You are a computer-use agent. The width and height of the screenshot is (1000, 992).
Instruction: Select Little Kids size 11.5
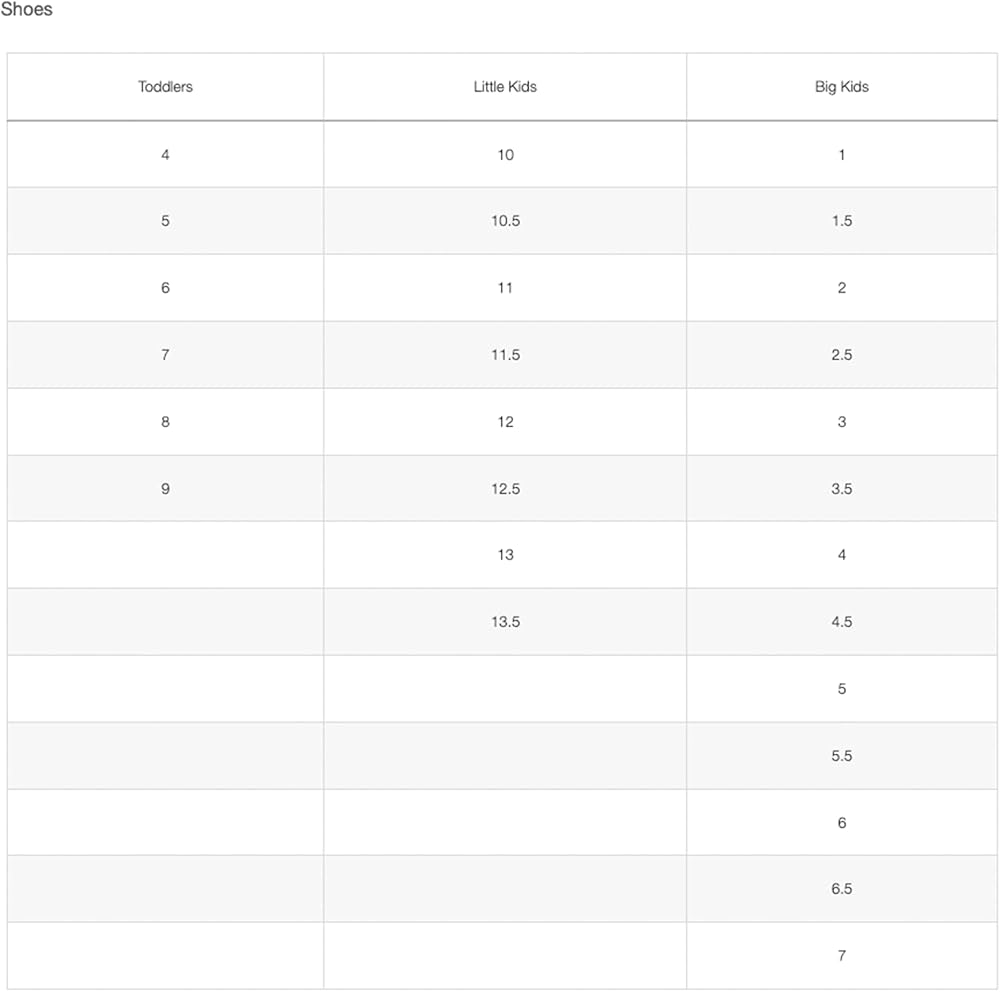(505, 355)
